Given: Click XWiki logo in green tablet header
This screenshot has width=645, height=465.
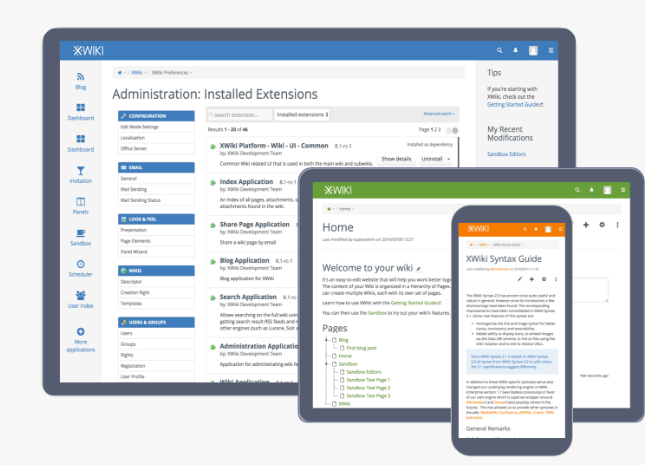Looking at the screenshot, I should [x=338, y=190].
